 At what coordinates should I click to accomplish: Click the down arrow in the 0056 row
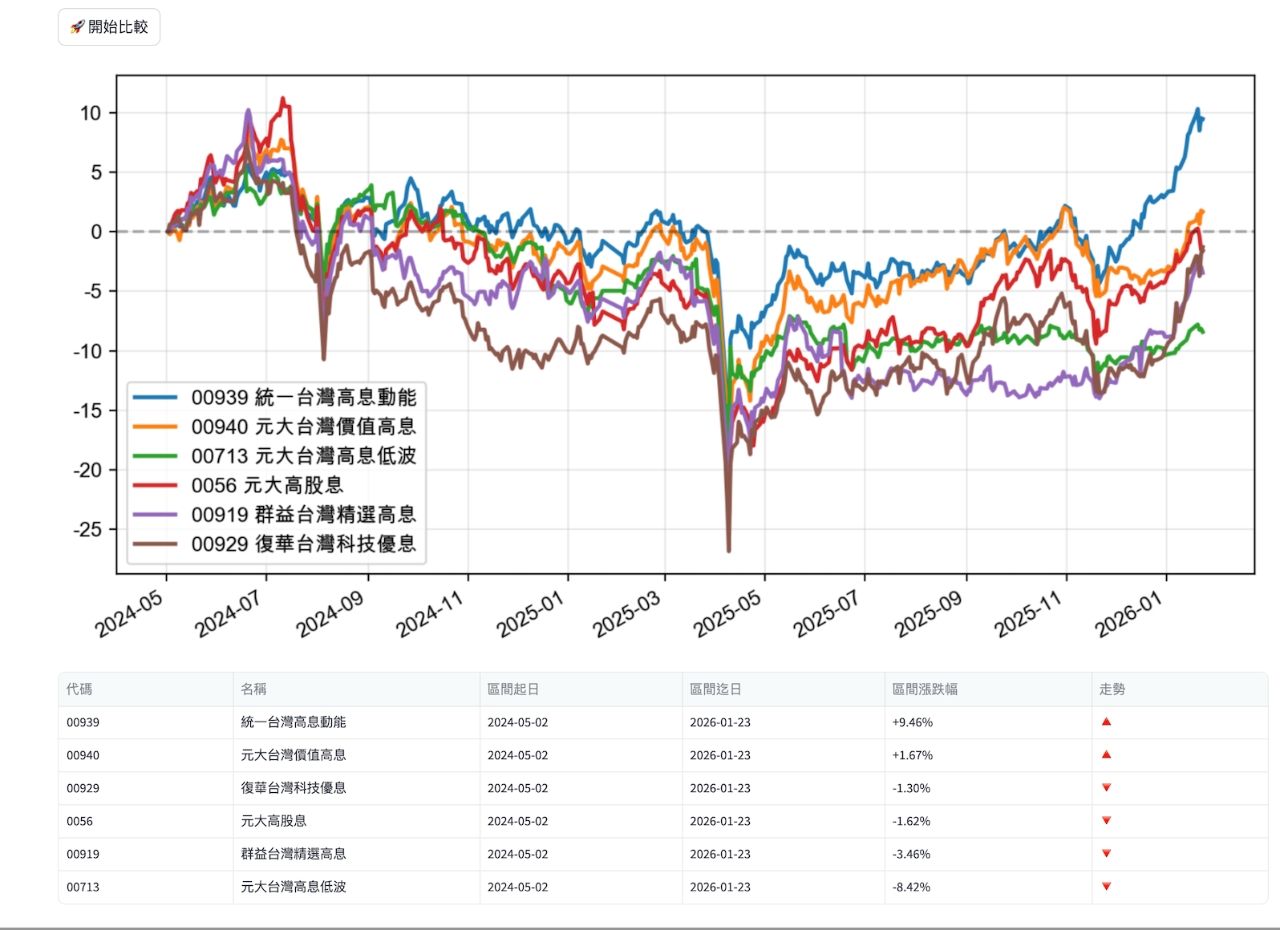[x=1106, y=821]
